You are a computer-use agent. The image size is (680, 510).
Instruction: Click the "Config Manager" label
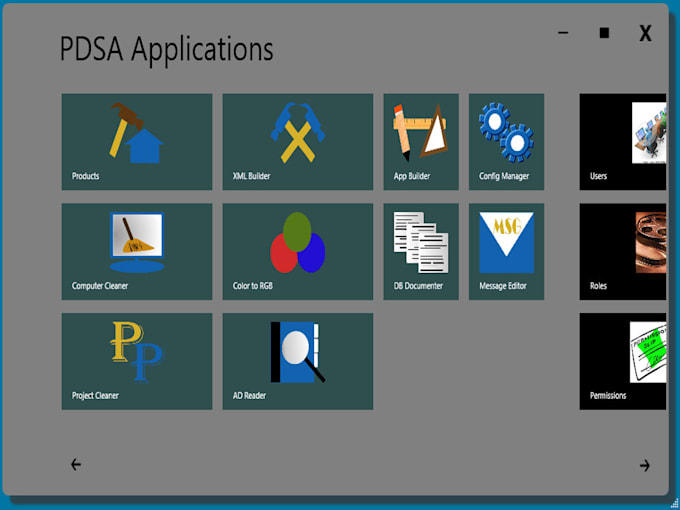504,176
